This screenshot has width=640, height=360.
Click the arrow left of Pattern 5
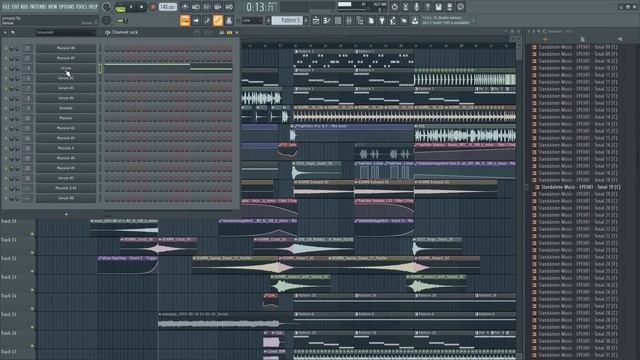click(x=269, y=20)
